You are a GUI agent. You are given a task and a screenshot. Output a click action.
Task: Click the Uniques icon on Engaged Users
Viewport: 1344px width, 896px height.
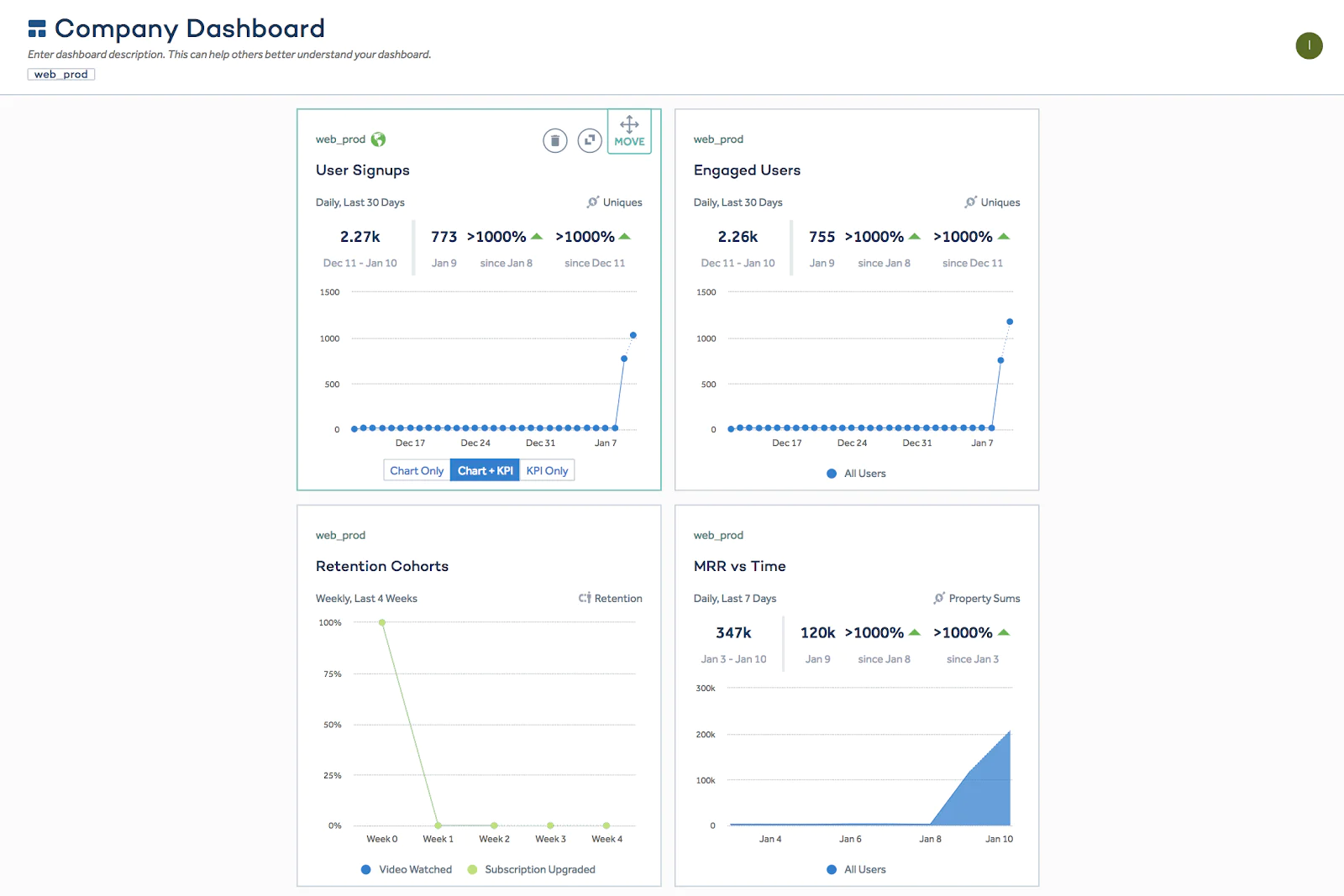click(969, 202)
